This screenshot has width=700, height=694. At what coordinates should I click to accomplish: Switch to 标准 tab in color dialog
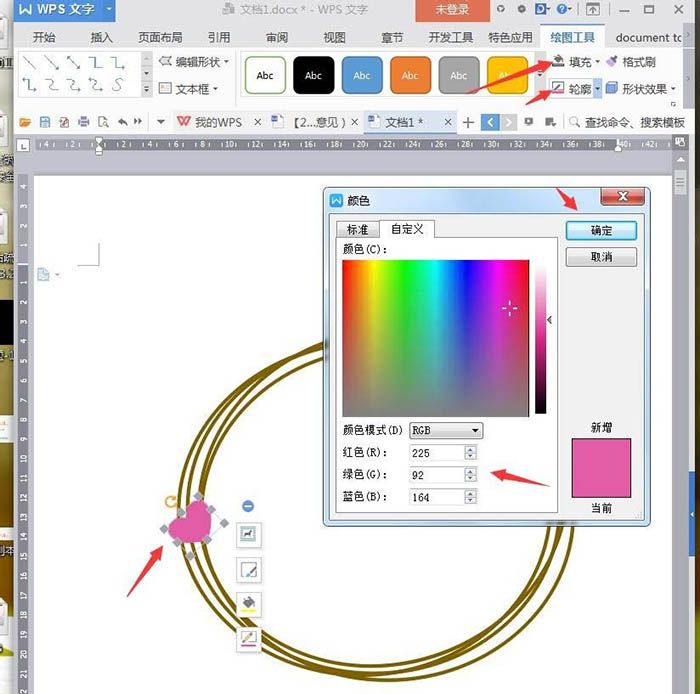click(358, 229)
